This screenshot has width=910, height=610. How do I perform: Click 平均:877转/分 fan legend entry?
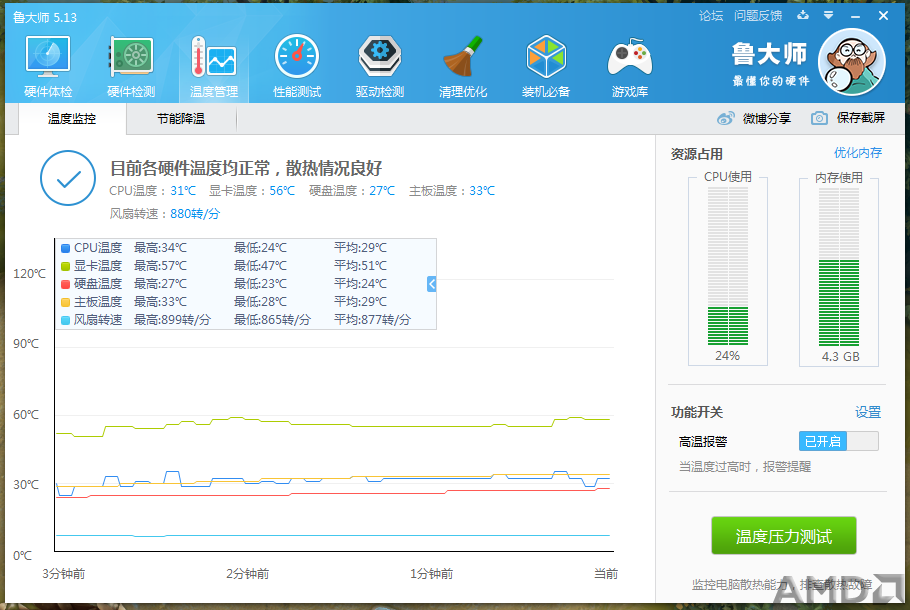click(372, 320)
